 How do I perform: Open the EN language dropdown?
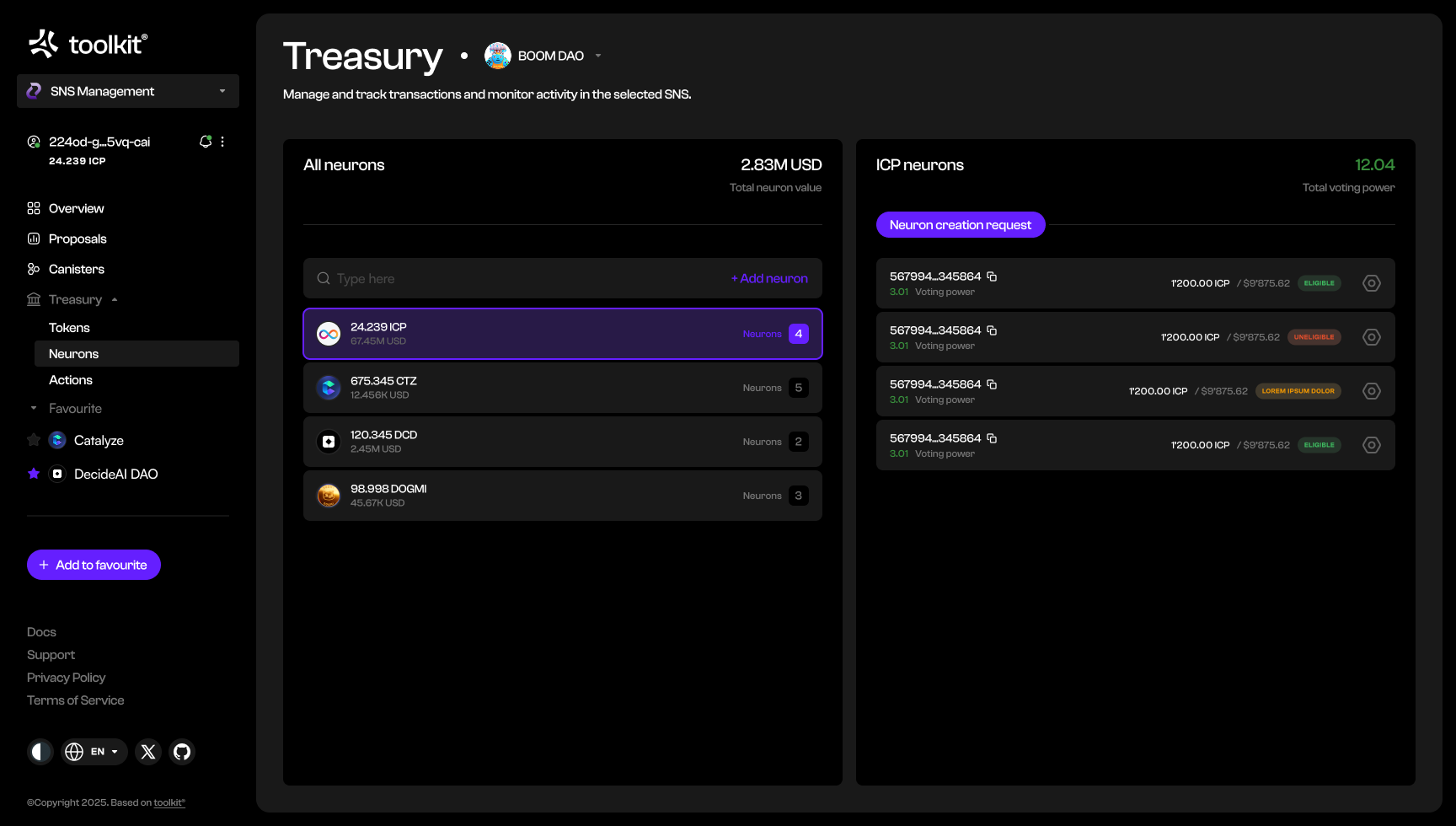point(94,752)
